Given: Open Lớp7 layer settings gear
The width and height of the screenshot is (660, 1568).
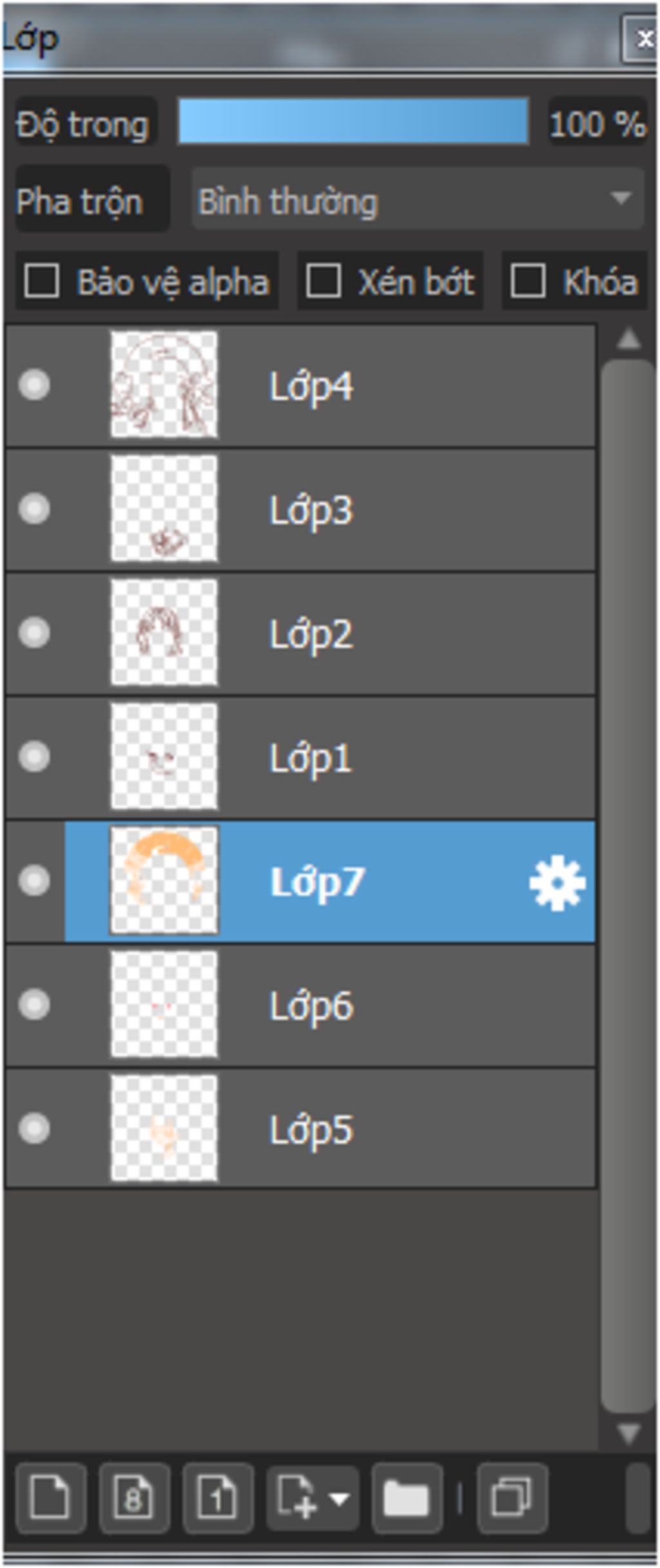Looking at the screenshot, I should click(557, 882).
